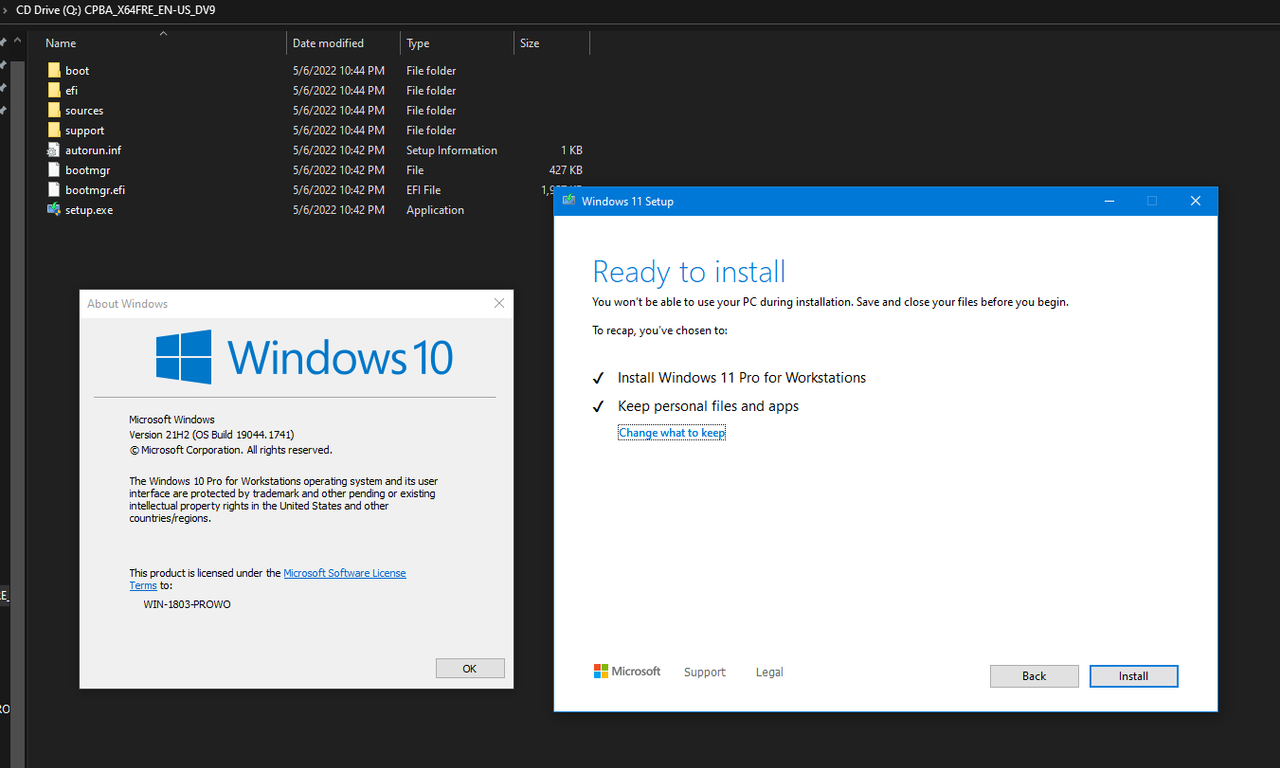Click the 'EFI File' type cell
Screen dimensions: 1280x768
point(423,190)
